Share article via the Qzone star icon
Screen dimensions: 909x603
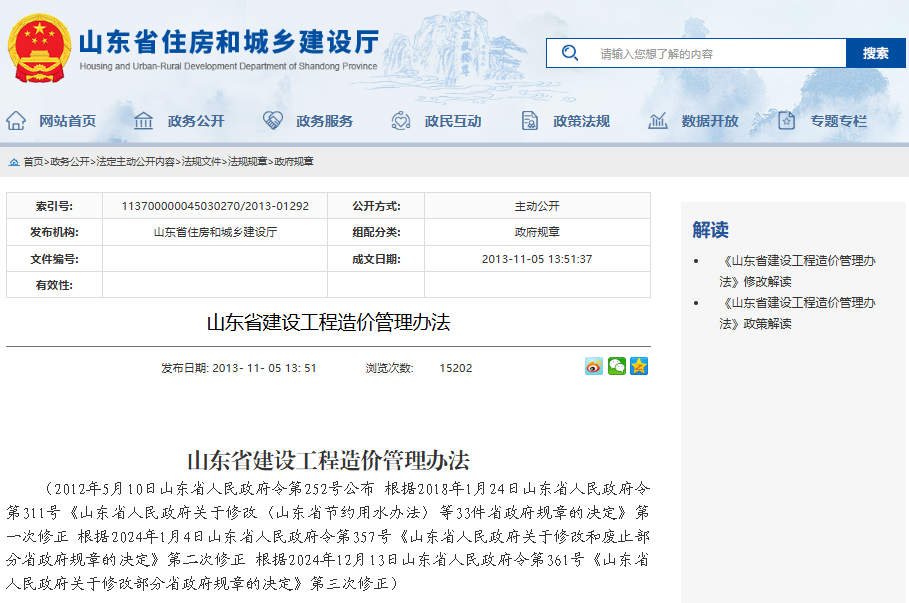point(638,366)
